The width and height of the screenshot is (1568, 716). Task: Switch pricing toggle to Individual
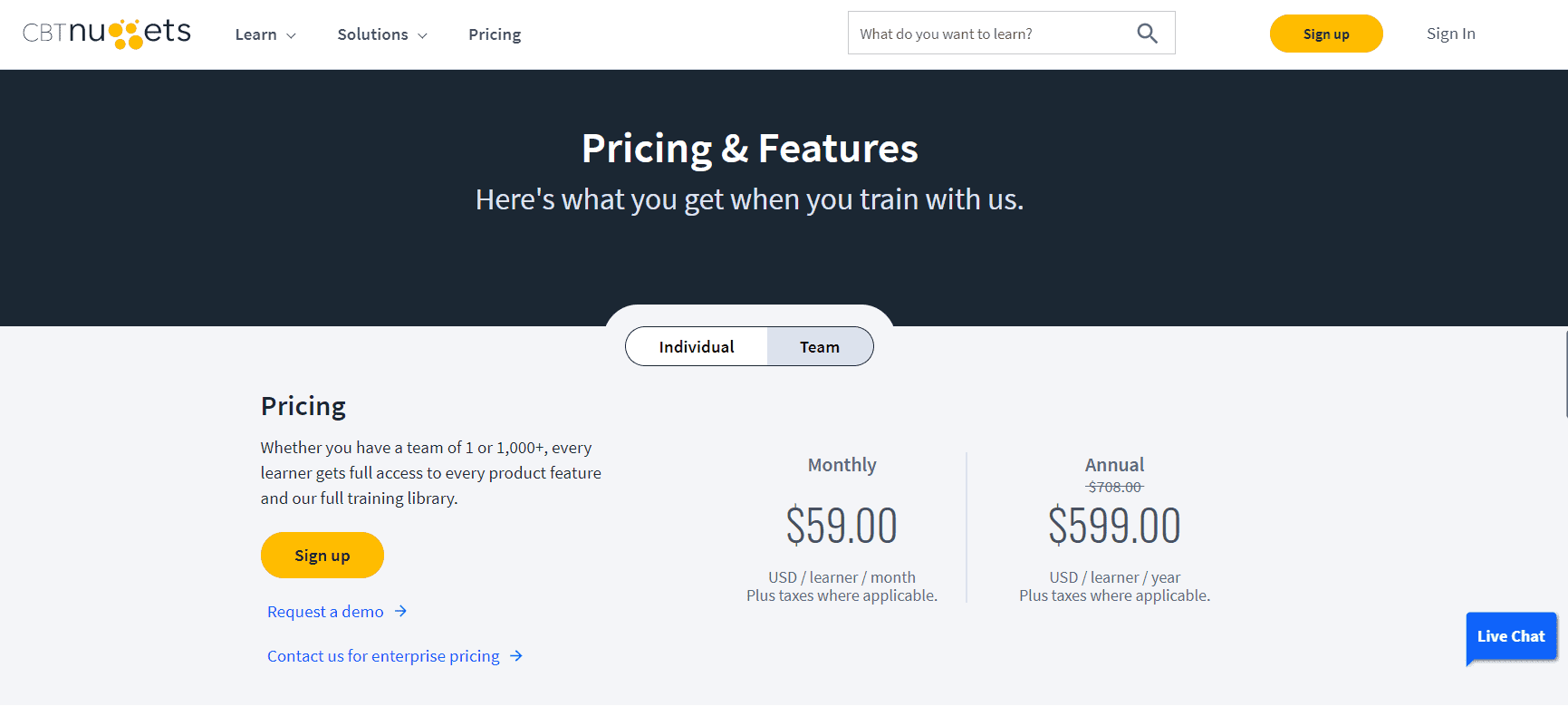(697, 346)
